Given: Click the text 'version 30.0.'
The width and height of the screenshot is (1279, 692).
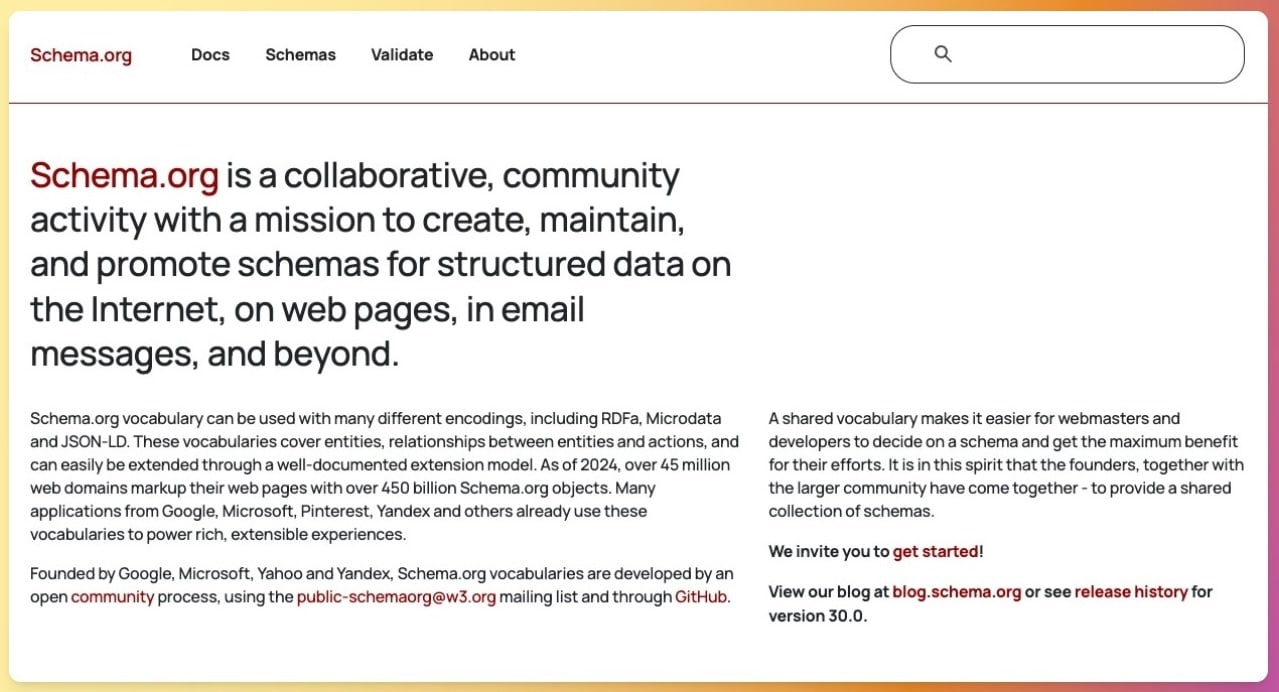Looking at the screenshot, I should pyautogui.click(x=818, y=615).
